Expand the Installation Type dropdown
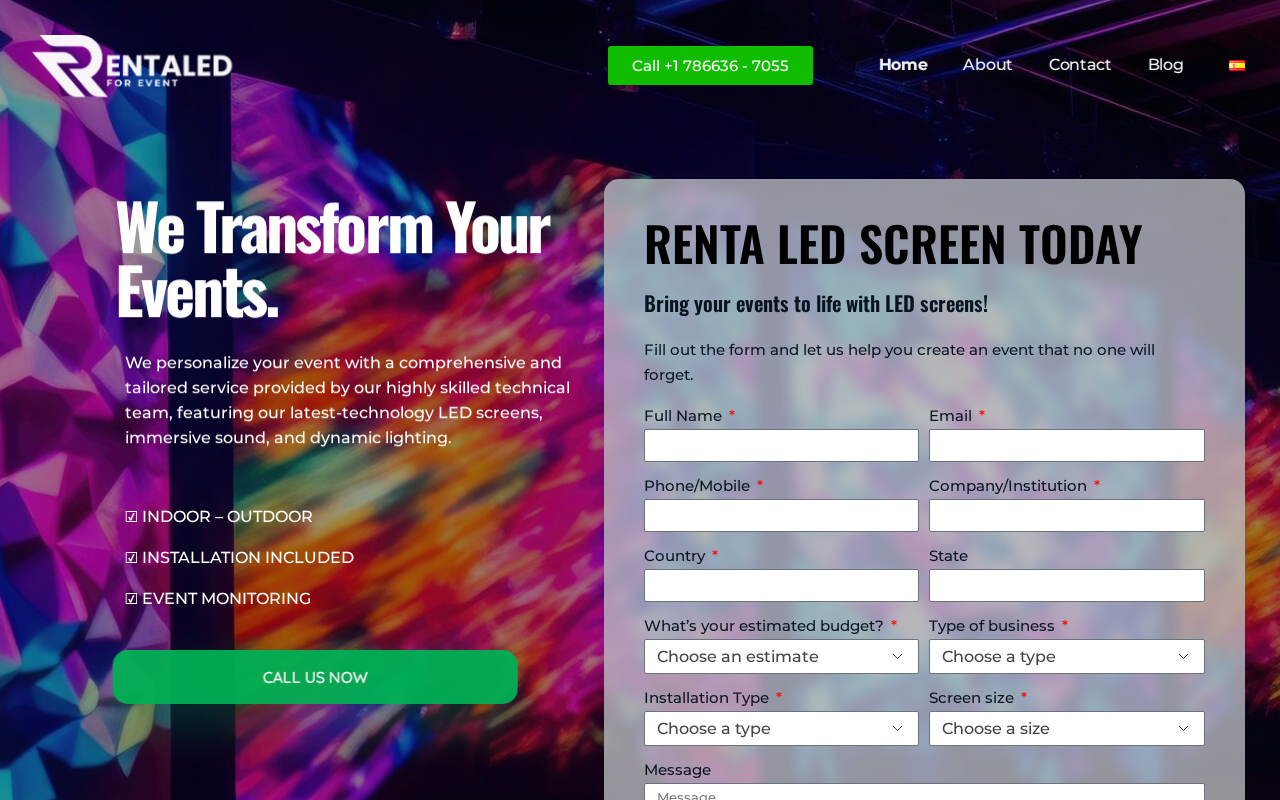The width and height of the screenshot is (1280, 800). [x=781, y=729]
